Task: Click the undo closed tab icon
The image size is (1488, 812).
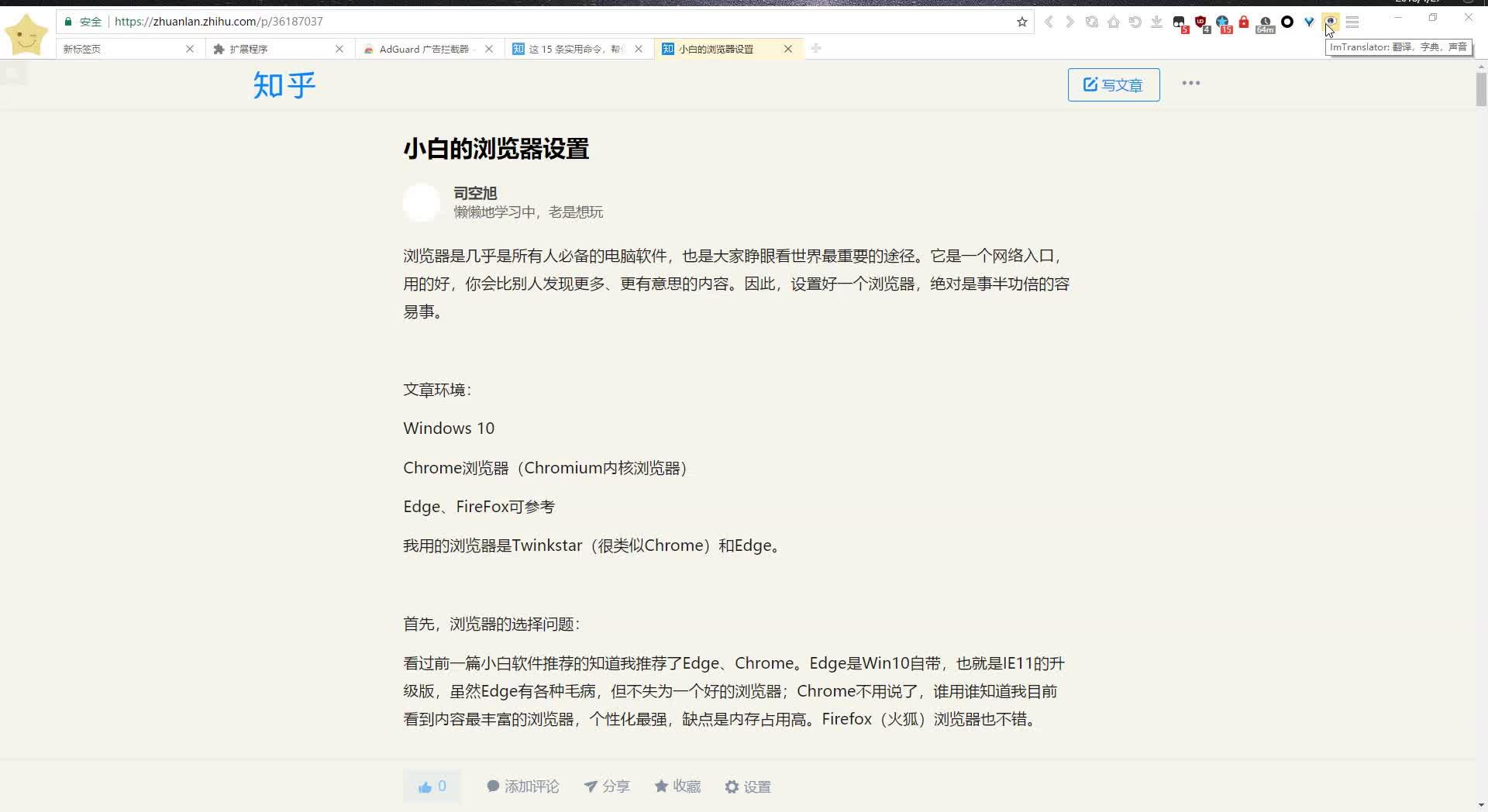Action: [x=1135, y=22]
